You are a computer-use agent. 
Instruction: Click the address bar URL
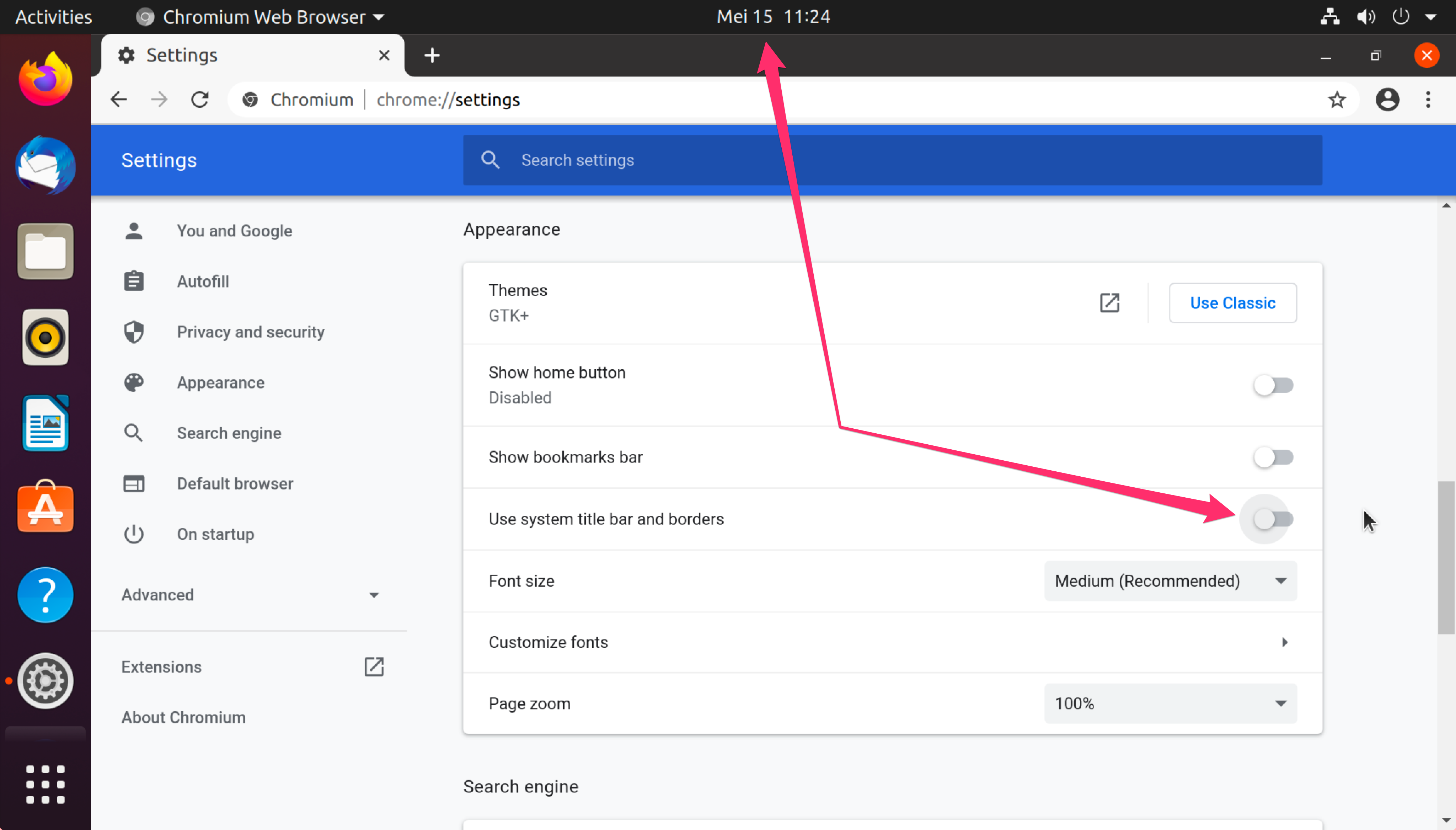click(448, 100)
